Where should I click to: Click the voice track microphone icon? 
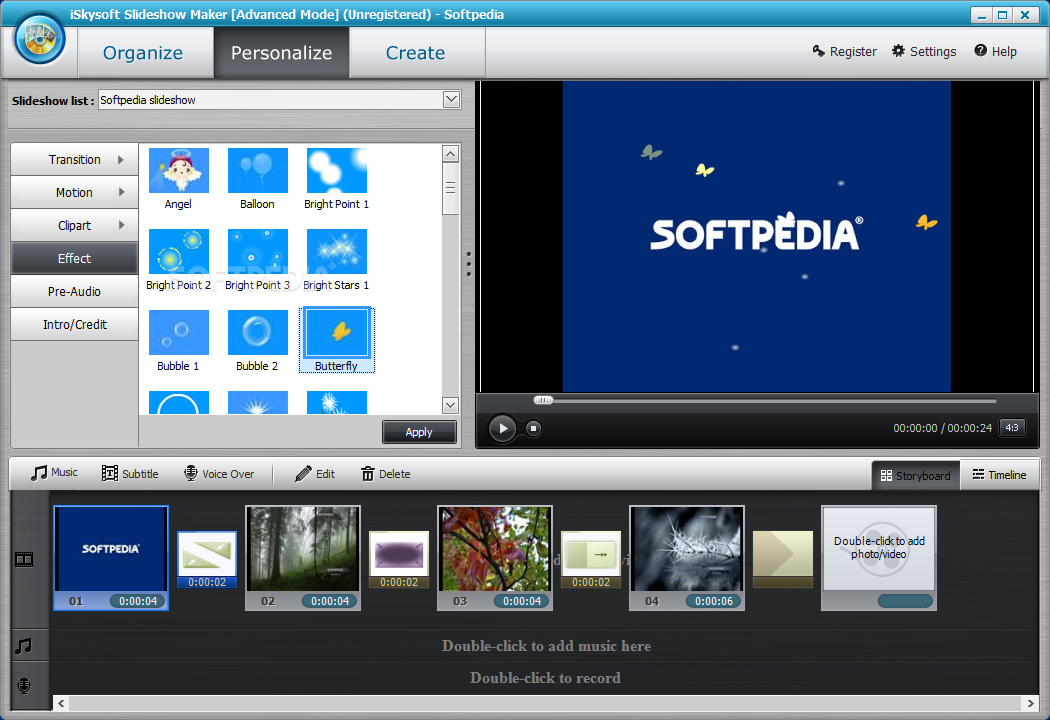(24, 686)
